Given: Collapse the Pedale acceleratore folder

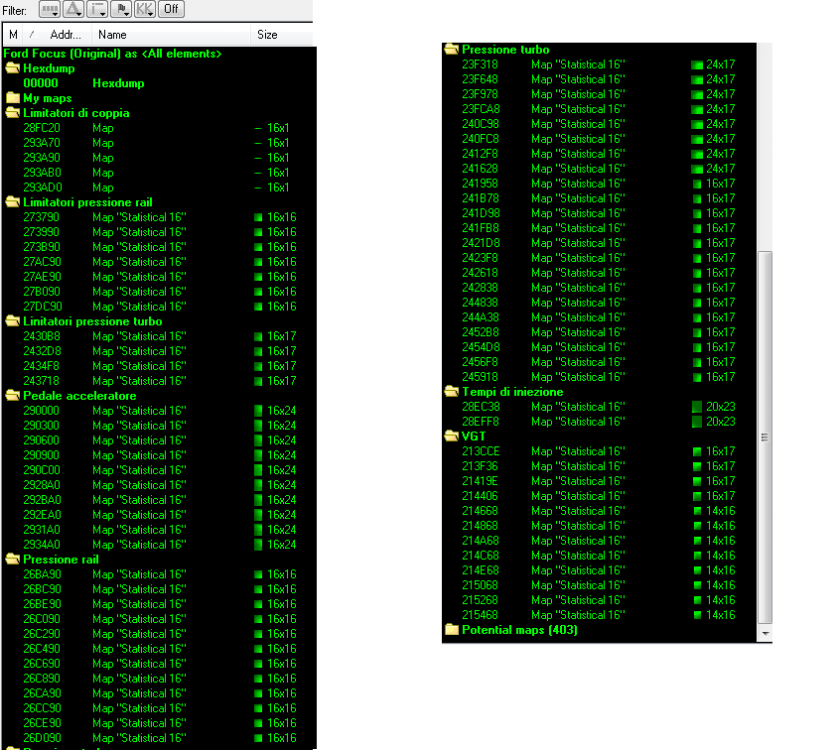Looking at the screenshot, I should click(x=13, y=396).
